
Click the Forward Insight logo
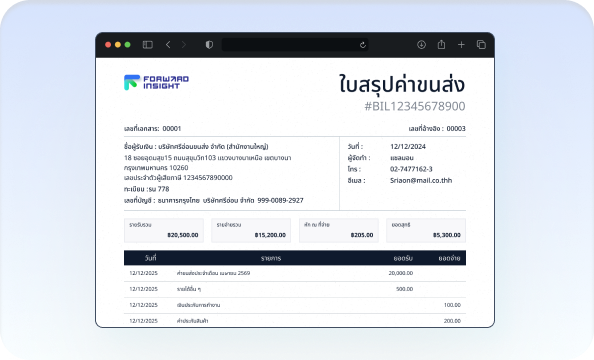click(156, 82)
